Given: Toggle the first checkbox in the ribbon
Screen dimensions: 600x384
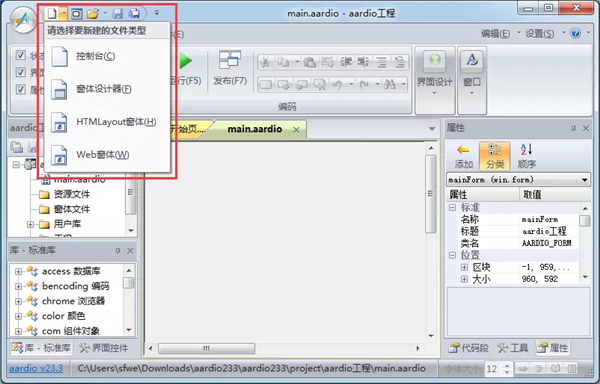Looking at the screenshot, I should pyautogui.click(x=21, y=55).
